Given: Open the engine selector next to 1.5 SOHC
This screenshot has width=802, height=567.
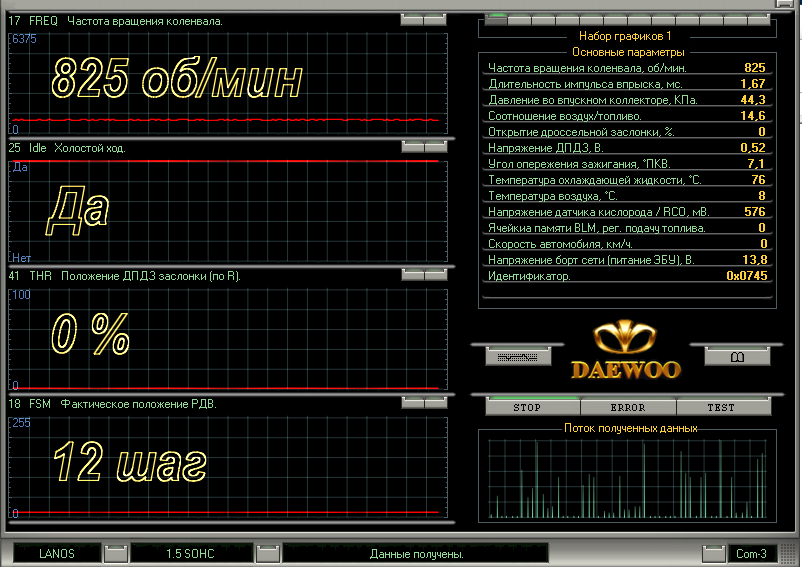Looking at the screenshot, I should pyautogui.click(x=266, y=553).
